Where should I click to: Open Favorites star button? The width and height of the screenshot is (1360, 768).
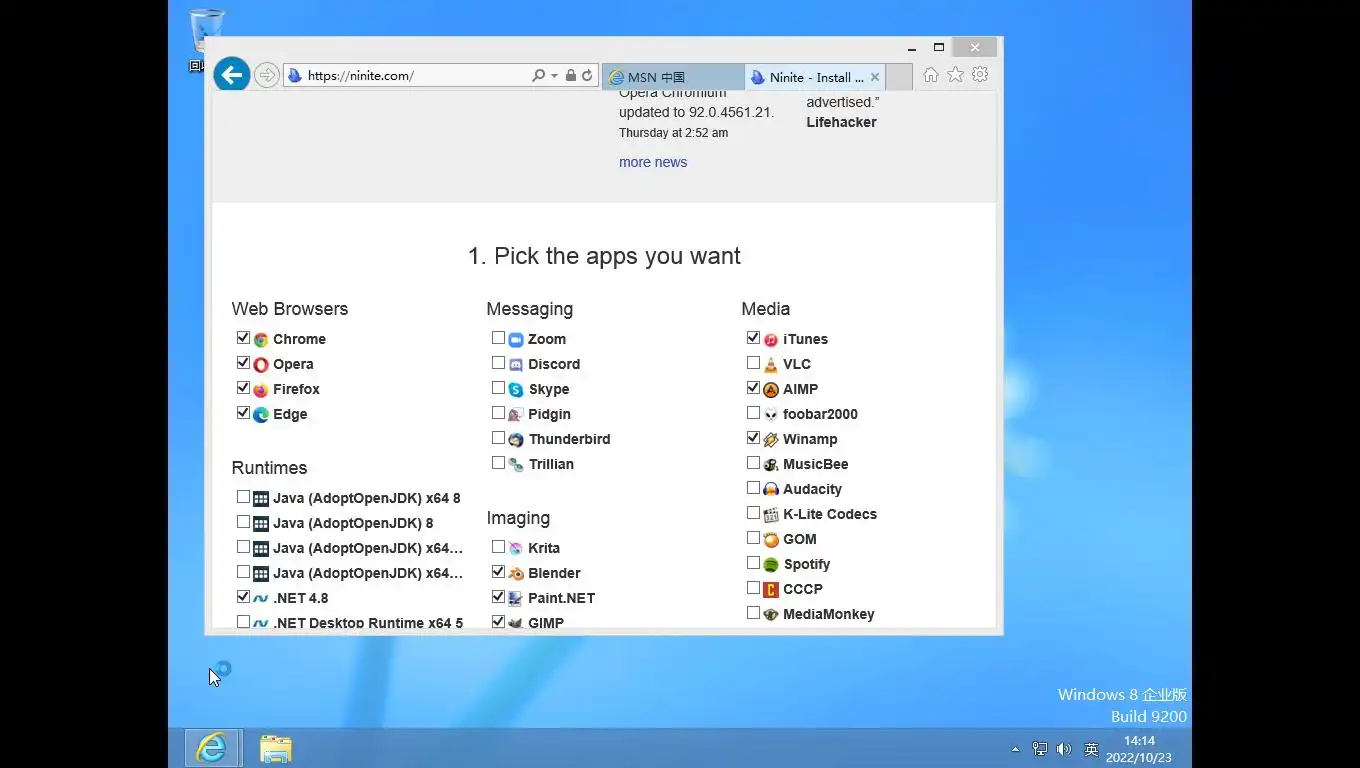tap(956, 75)
